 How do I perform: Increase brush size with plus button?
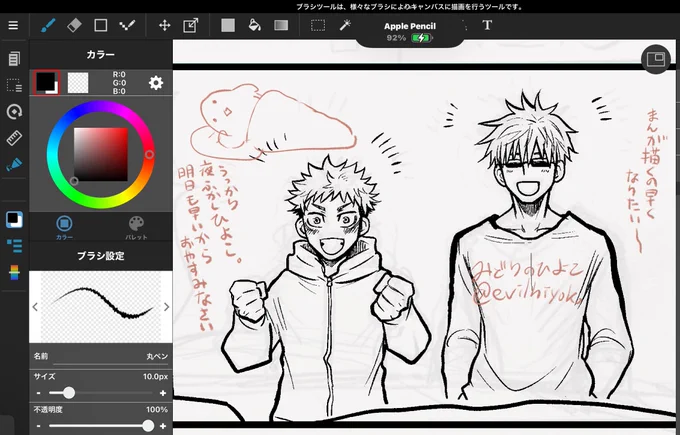click(163, 393)
